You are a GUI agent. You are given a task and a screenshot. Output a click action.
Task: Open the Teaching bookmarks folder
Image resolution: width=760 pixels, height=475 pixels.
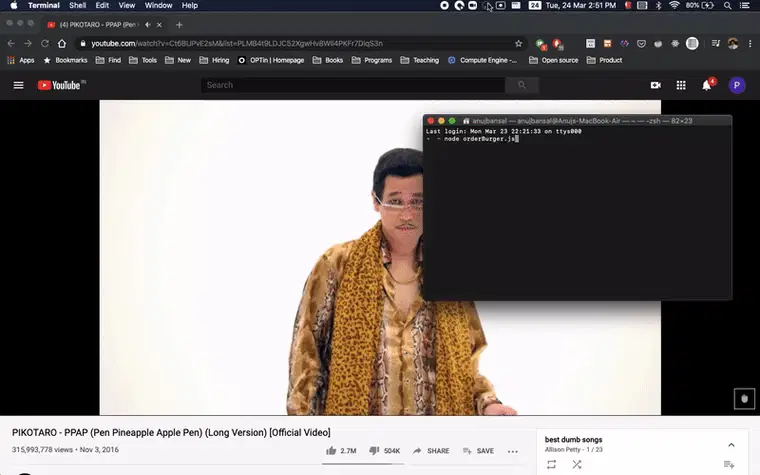click(x=420, y=60)
